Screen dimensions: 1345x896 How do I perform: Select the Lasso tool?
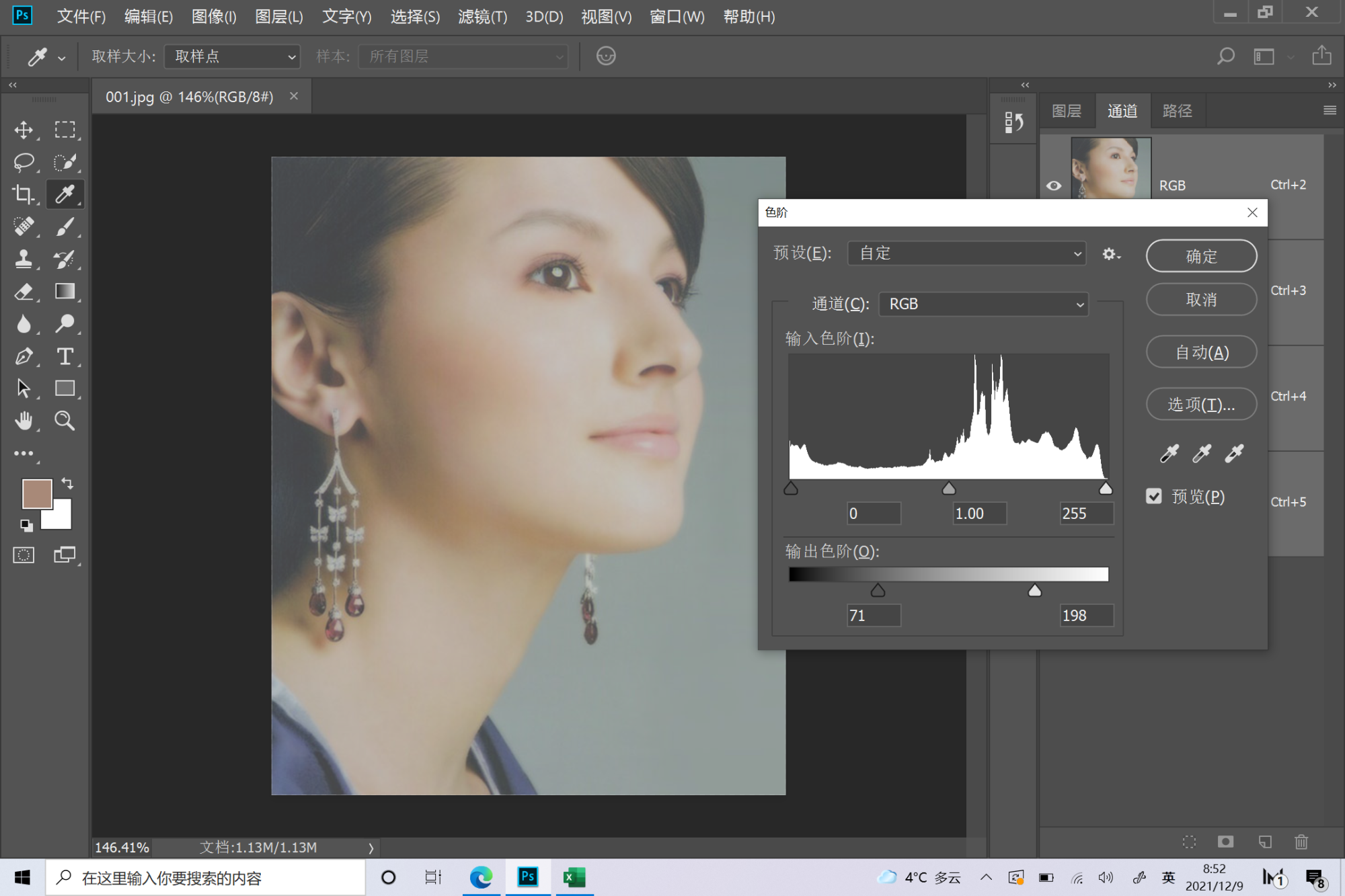(x=24, y=162)
